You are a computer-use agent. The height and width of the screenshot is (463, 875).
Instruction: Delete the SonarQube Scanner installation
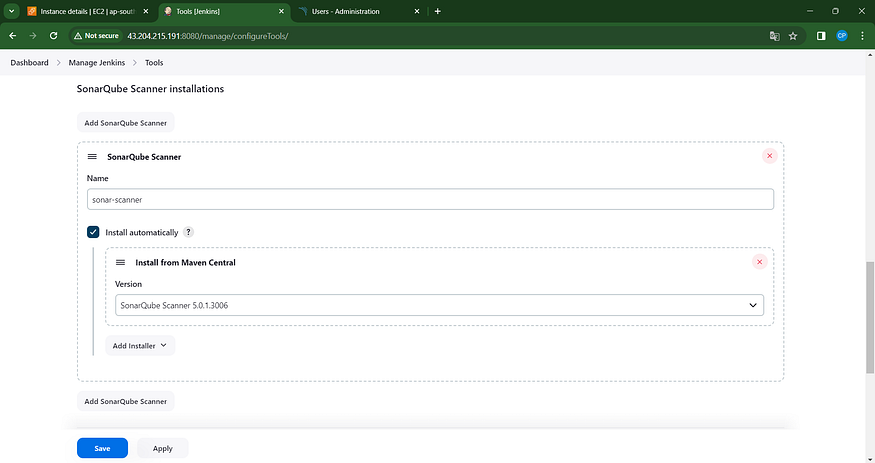click(770, 156)
